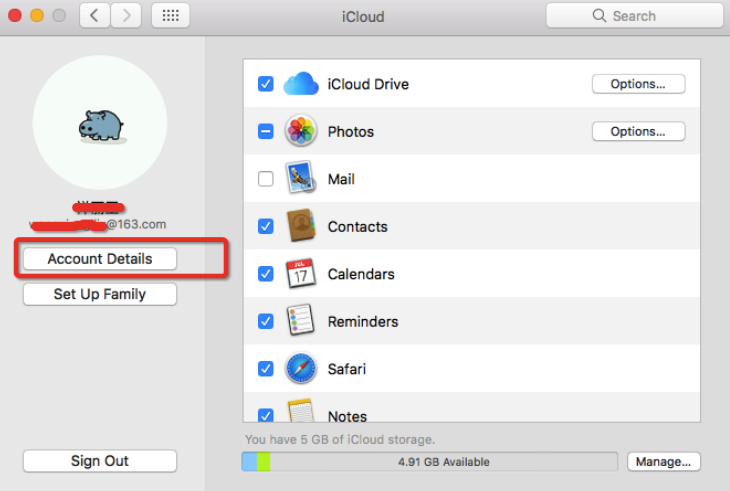Disable Safari syncing checkbox

click(265, 369)
